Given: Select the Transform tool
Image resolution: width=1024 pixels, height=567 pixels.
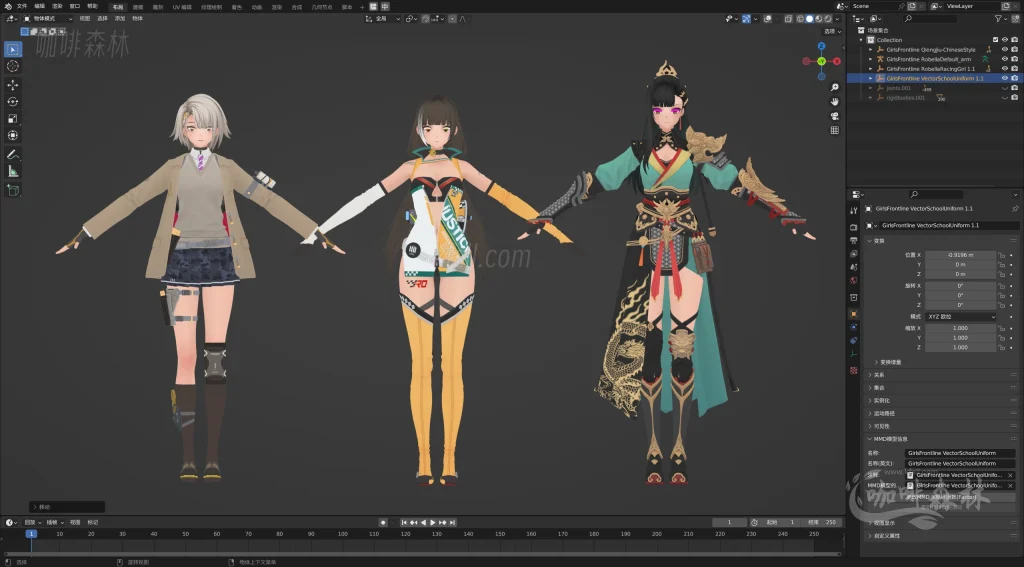Looking at the screenshot, I should point(12,135).
